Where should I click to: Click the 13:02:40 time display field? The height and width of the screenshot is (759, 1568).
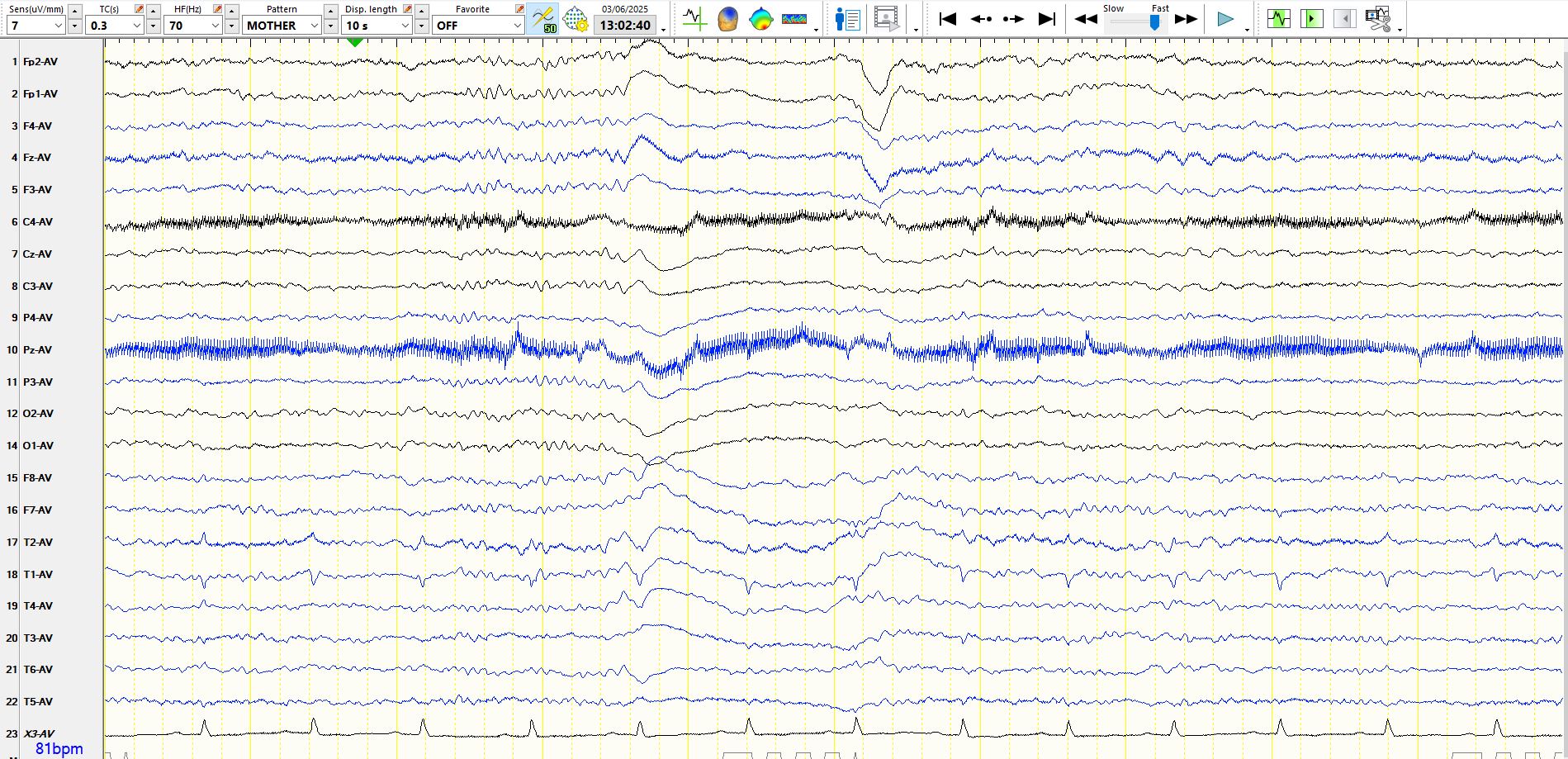point(625,26)
